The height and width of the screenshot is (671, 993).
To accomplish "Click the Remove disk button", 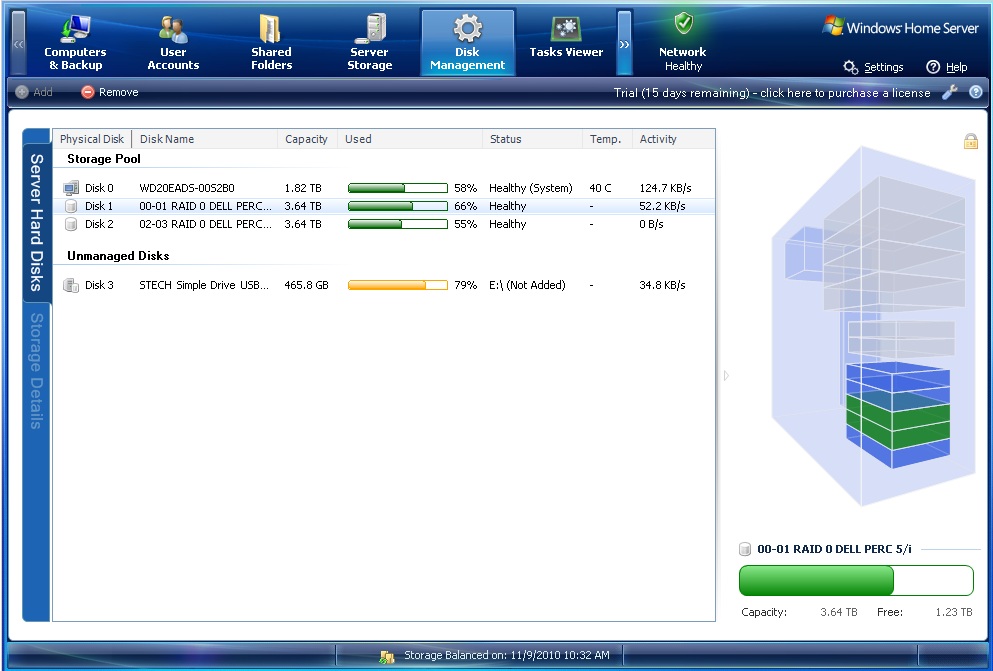I will 110,92.
